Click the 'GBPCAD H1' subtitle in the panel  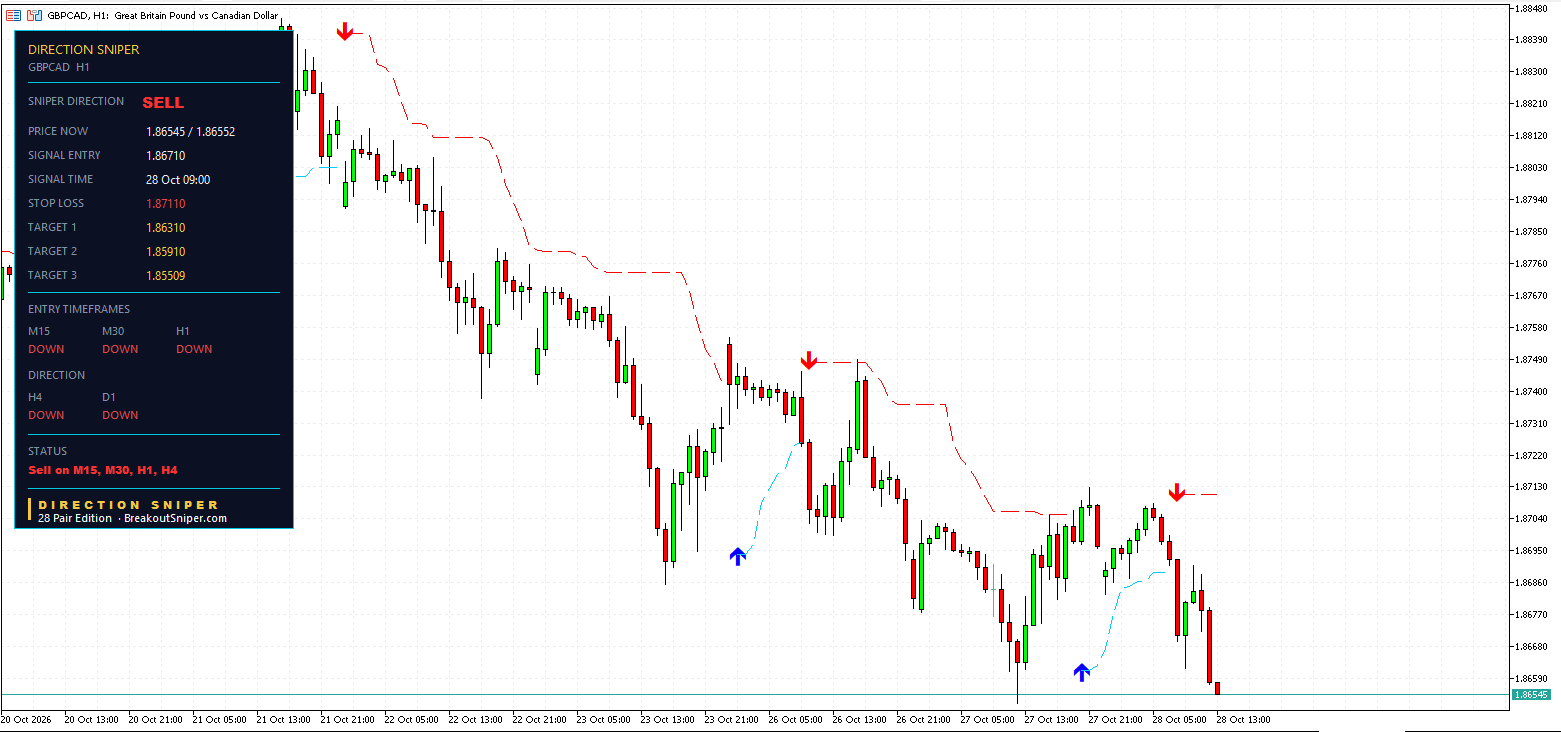[59, 67]
